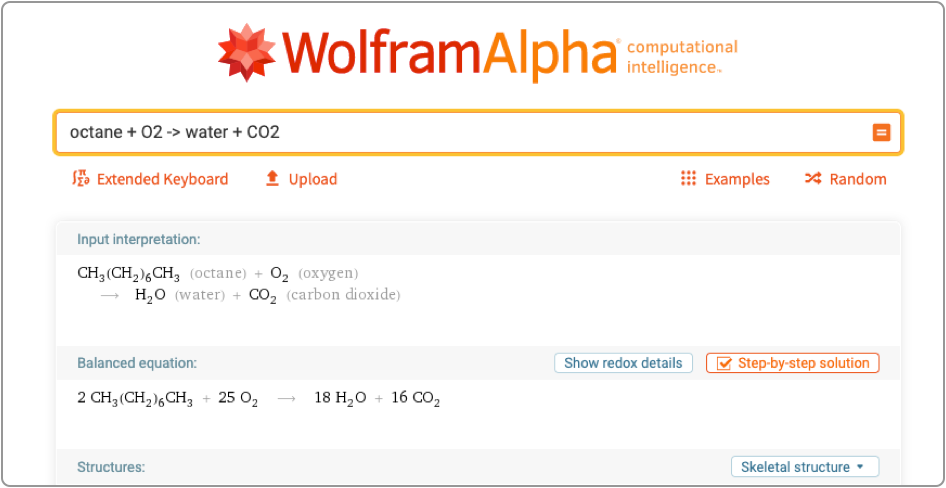Open the Skeletal structure dropdown

[804, 467]
